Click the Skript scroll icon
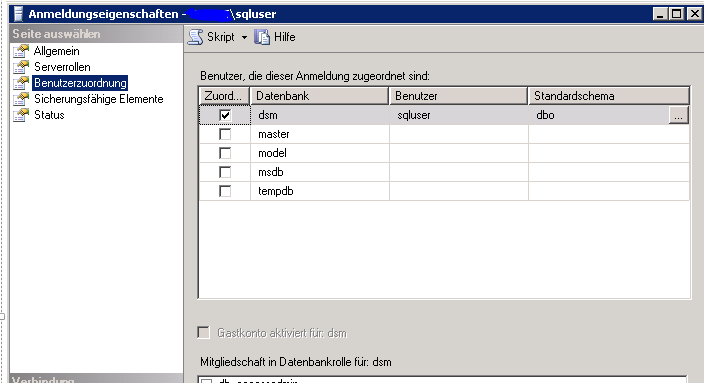This screenshot has height=383, width=704. point(195,37)
